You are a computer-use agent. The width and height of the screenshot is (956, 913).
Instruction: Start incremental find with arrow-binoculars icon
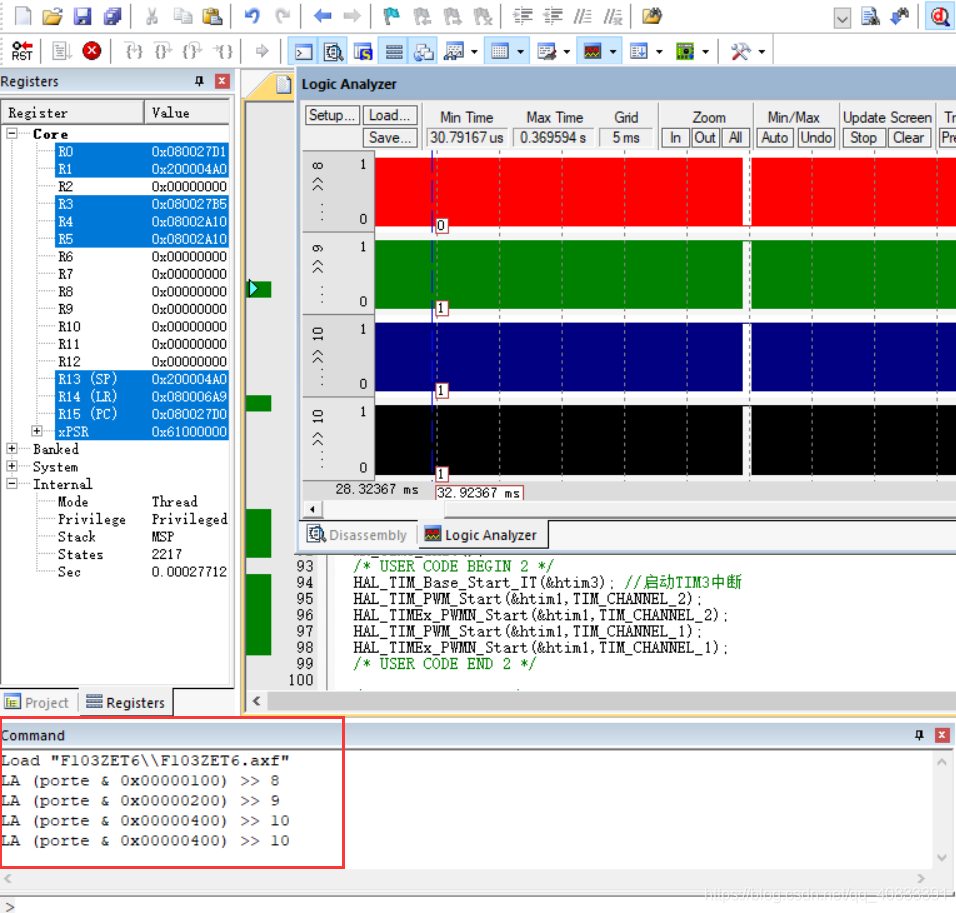tap(900, 16)
